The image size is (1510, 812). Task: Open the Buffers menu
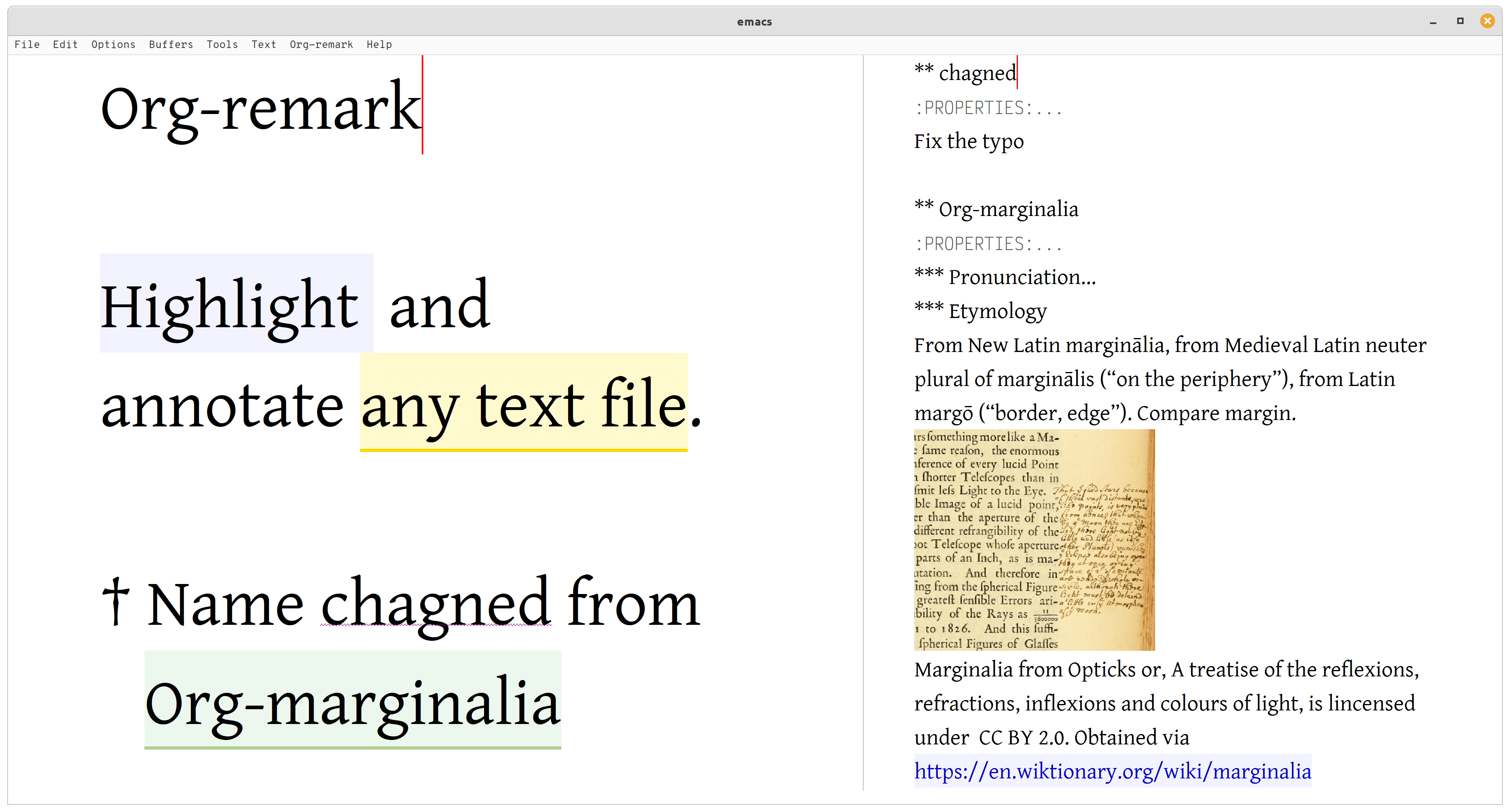pyautogui.click(x=170, y=44)
